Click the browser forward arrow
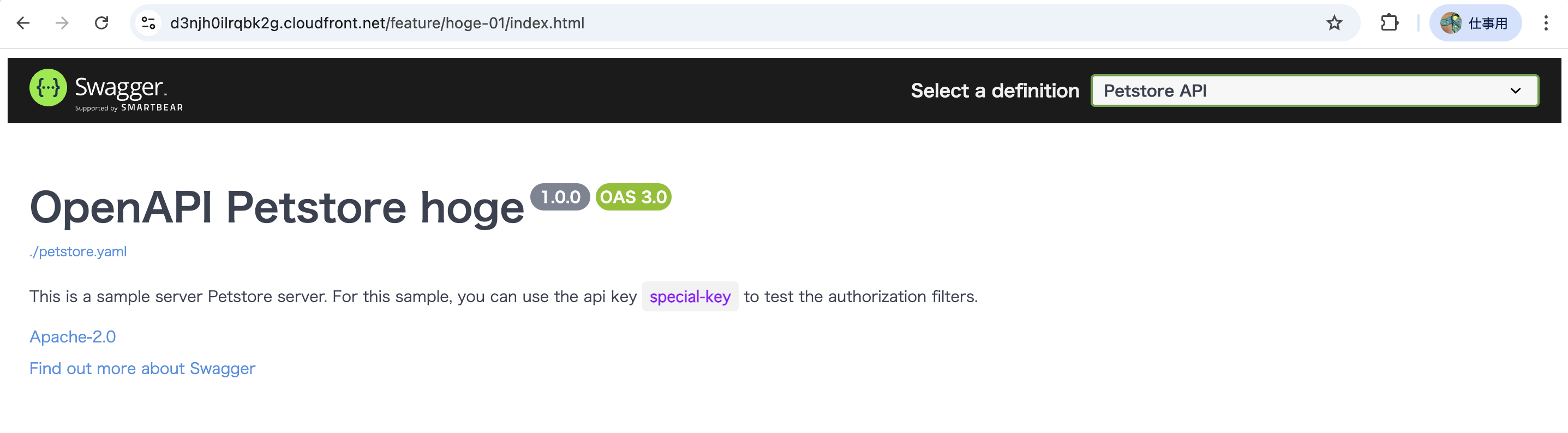Image resolution: width=1568 pixels, height=433 pixels. (62, 23)
